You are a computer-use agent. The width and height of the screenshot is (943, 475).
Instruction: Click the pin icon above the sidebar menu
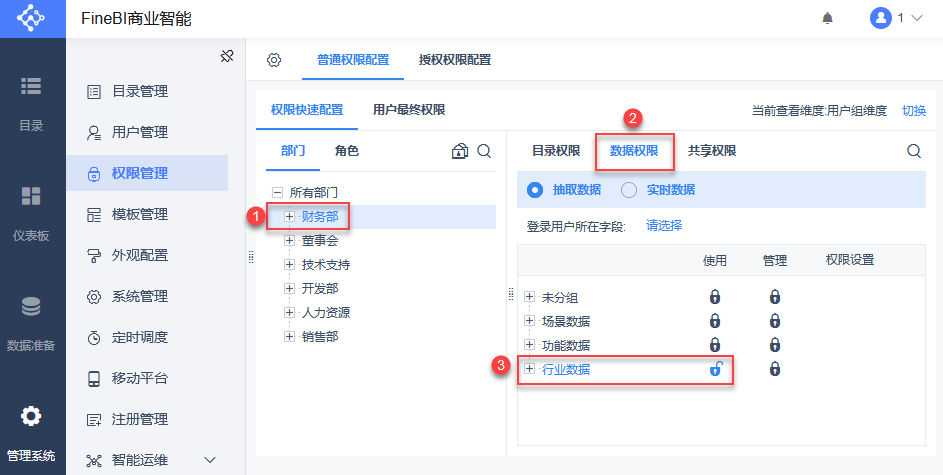pos(227,57)
